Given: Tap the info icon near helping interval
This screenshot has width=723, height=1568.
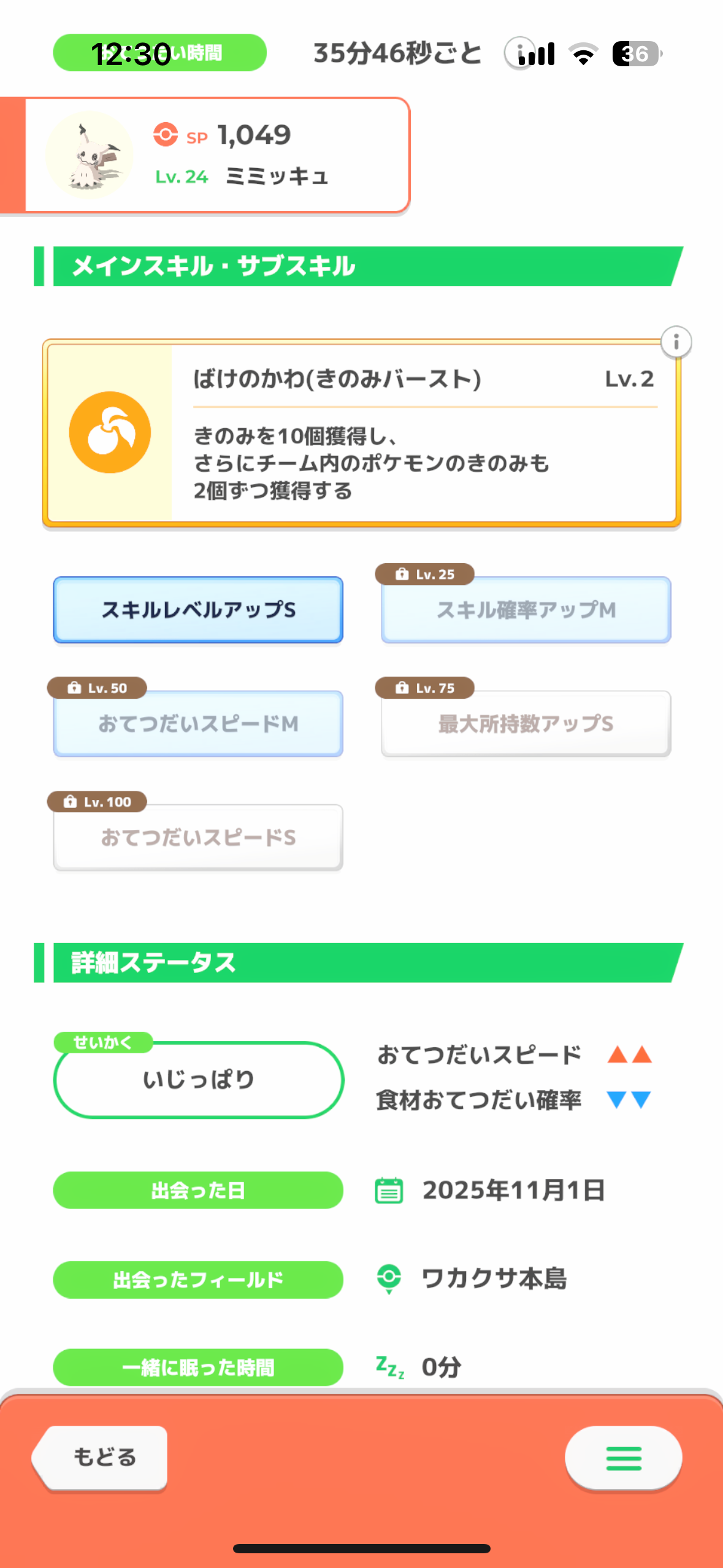Looking at the screenshot, I should 519,53.
